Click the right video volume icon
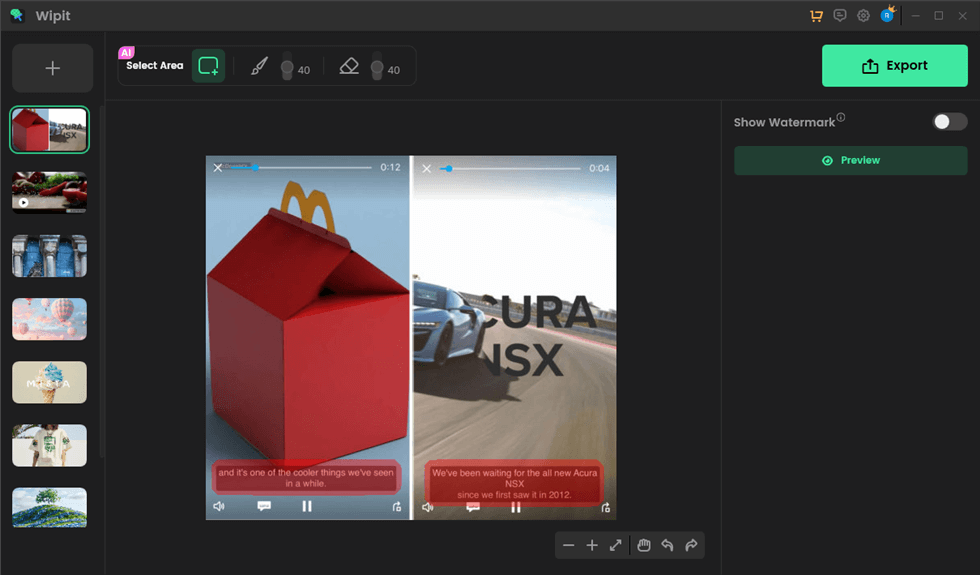 coord(428,507)
